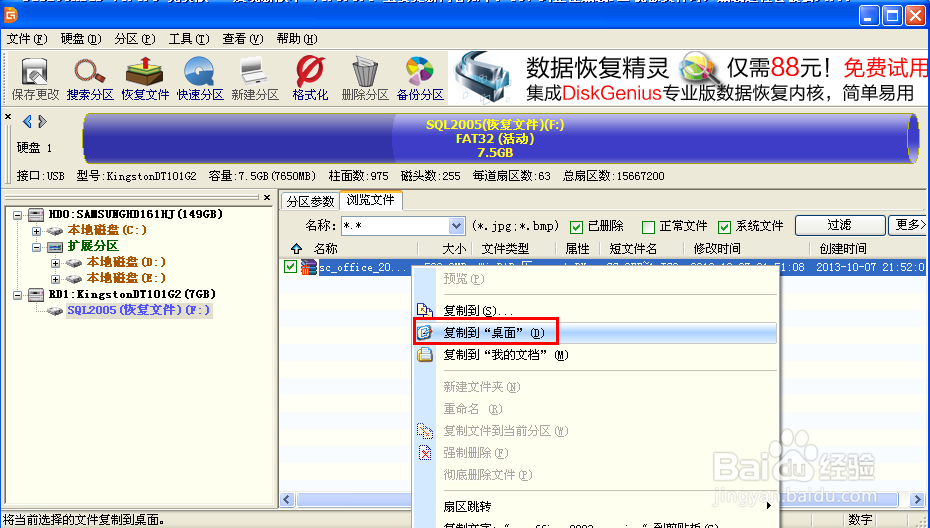
Task: Choose 复制到"我的文档"(M) menu entry
Action: [x=595, y=355]
